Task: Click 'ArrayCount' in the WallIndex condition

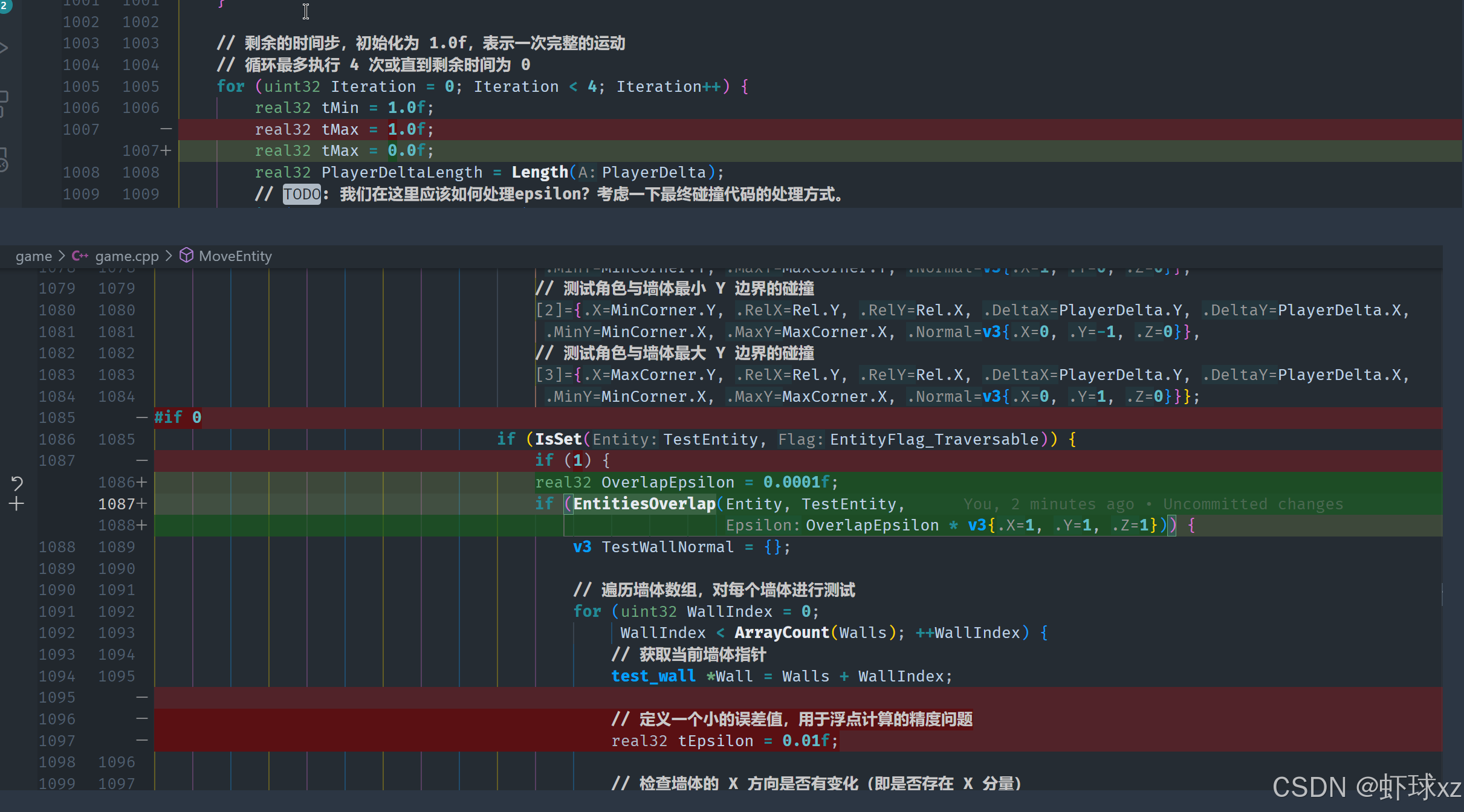Action: 782,633
